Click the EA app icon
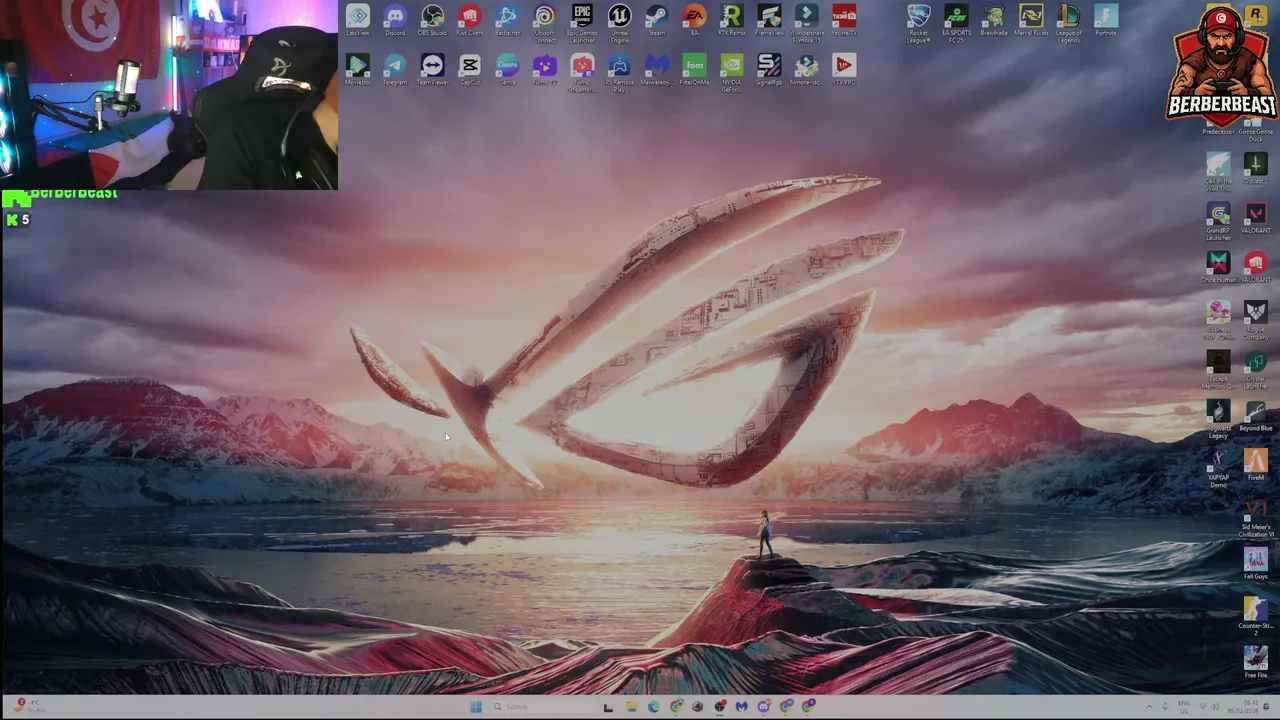Viewport: 1280px width, 720px height. coord(694,20)
